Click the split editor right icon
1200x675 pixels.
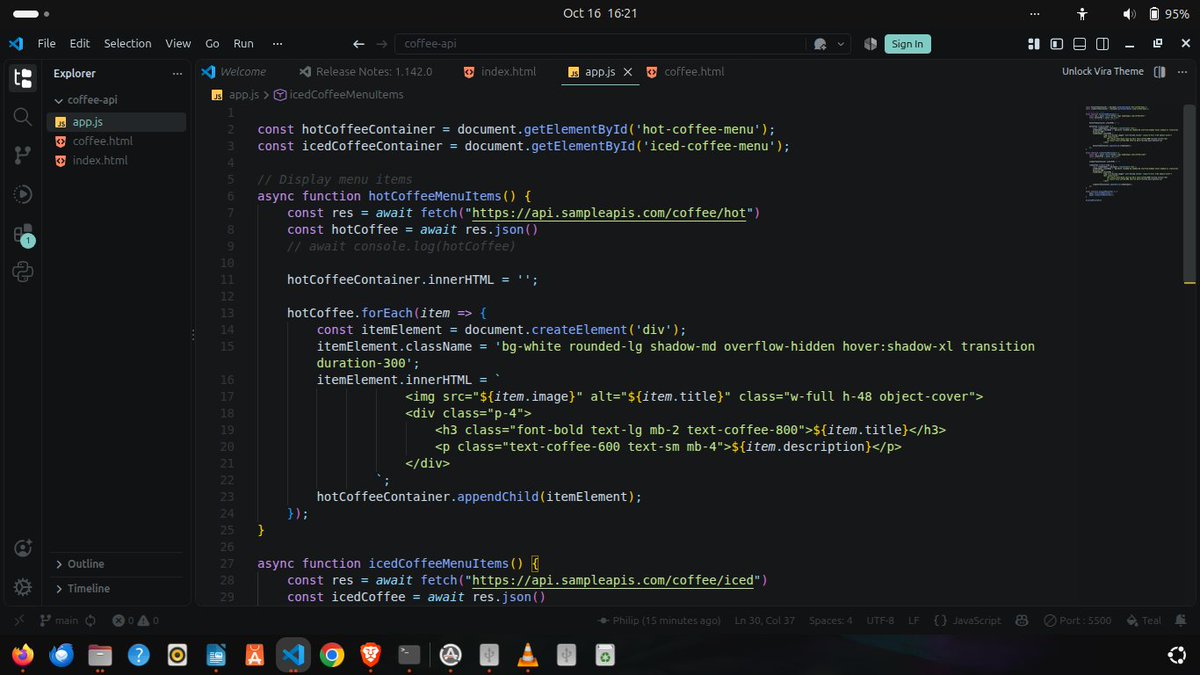pyautogui.click(x=1160, y=72)
